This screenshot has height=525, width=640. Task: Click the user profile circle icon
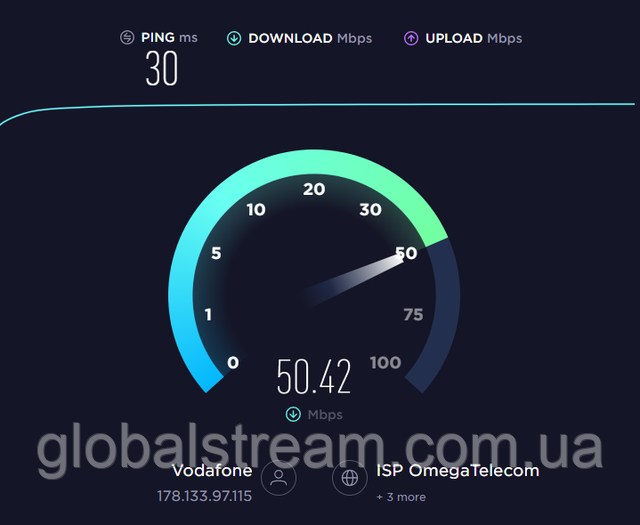[x=279, y=478]
